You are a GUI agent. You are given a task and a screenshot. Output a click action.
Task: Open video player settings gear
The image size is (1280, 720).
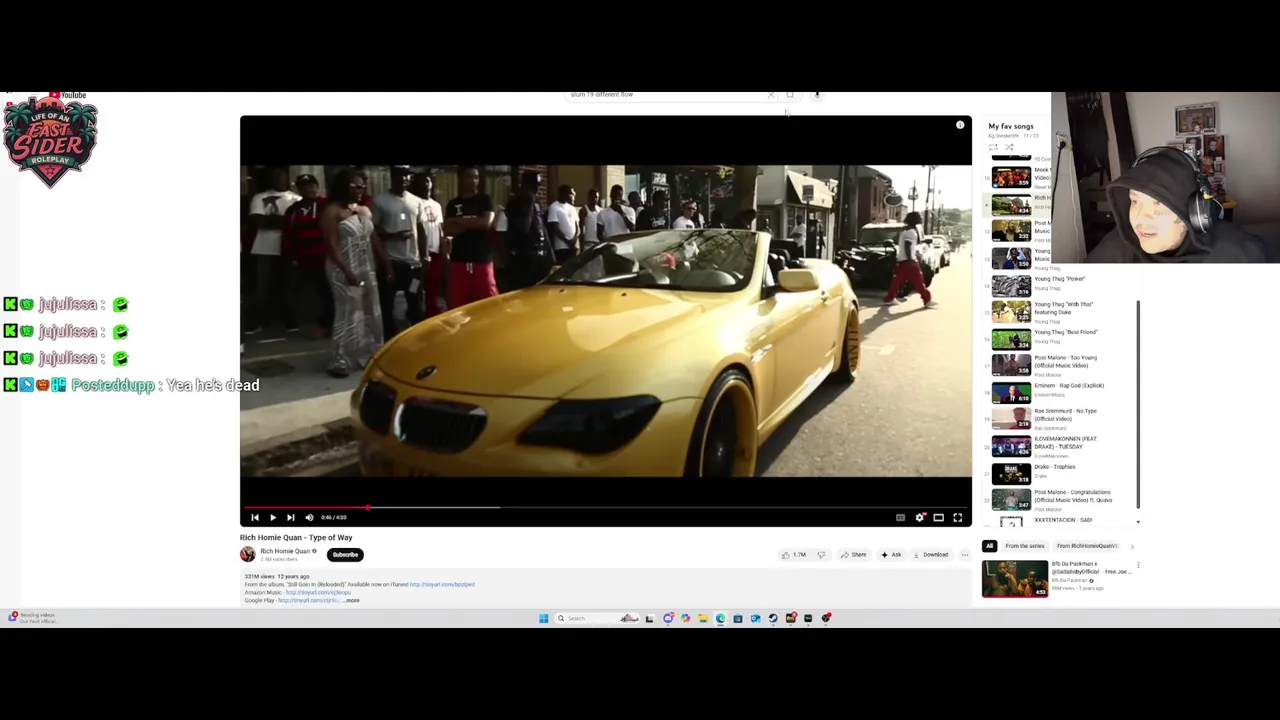tap(920, 517)
